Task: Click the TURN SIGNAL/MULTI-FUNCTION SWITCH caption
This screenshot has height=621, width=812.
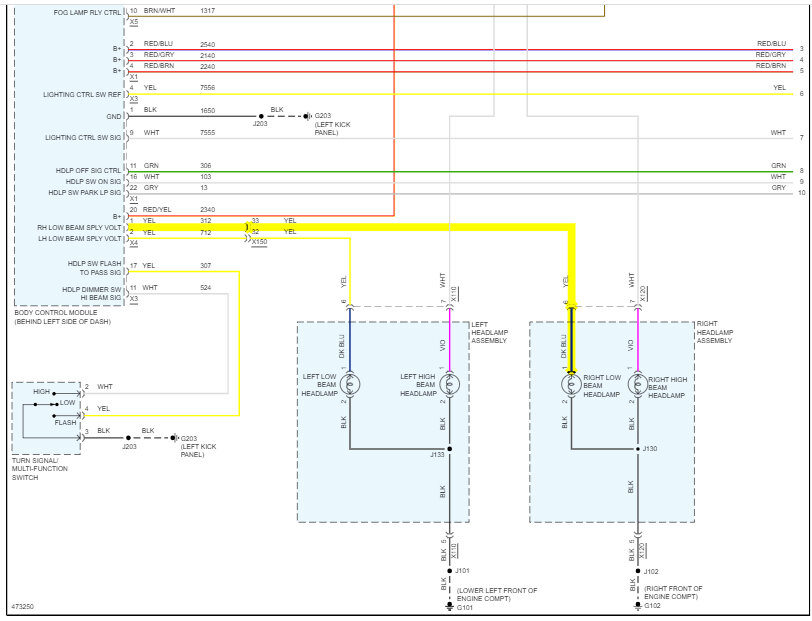Action: [x=40, y=469]
